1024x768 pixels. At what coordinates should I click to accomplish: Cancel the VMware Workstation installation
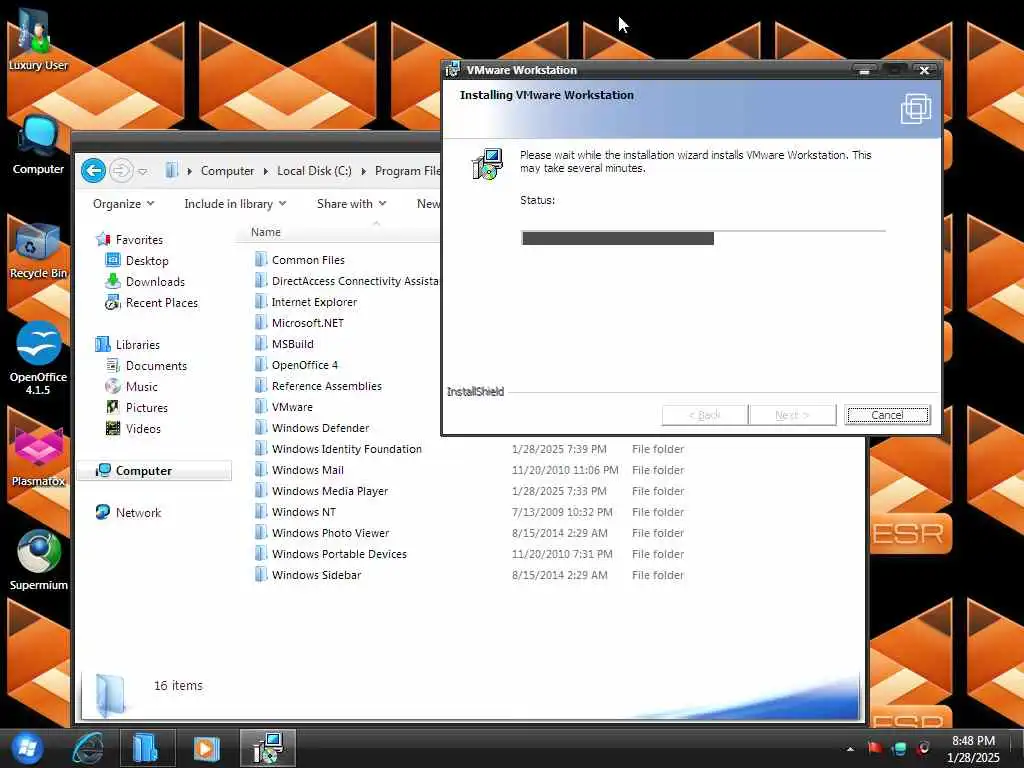pyautogui.click(x=887, y=415)
